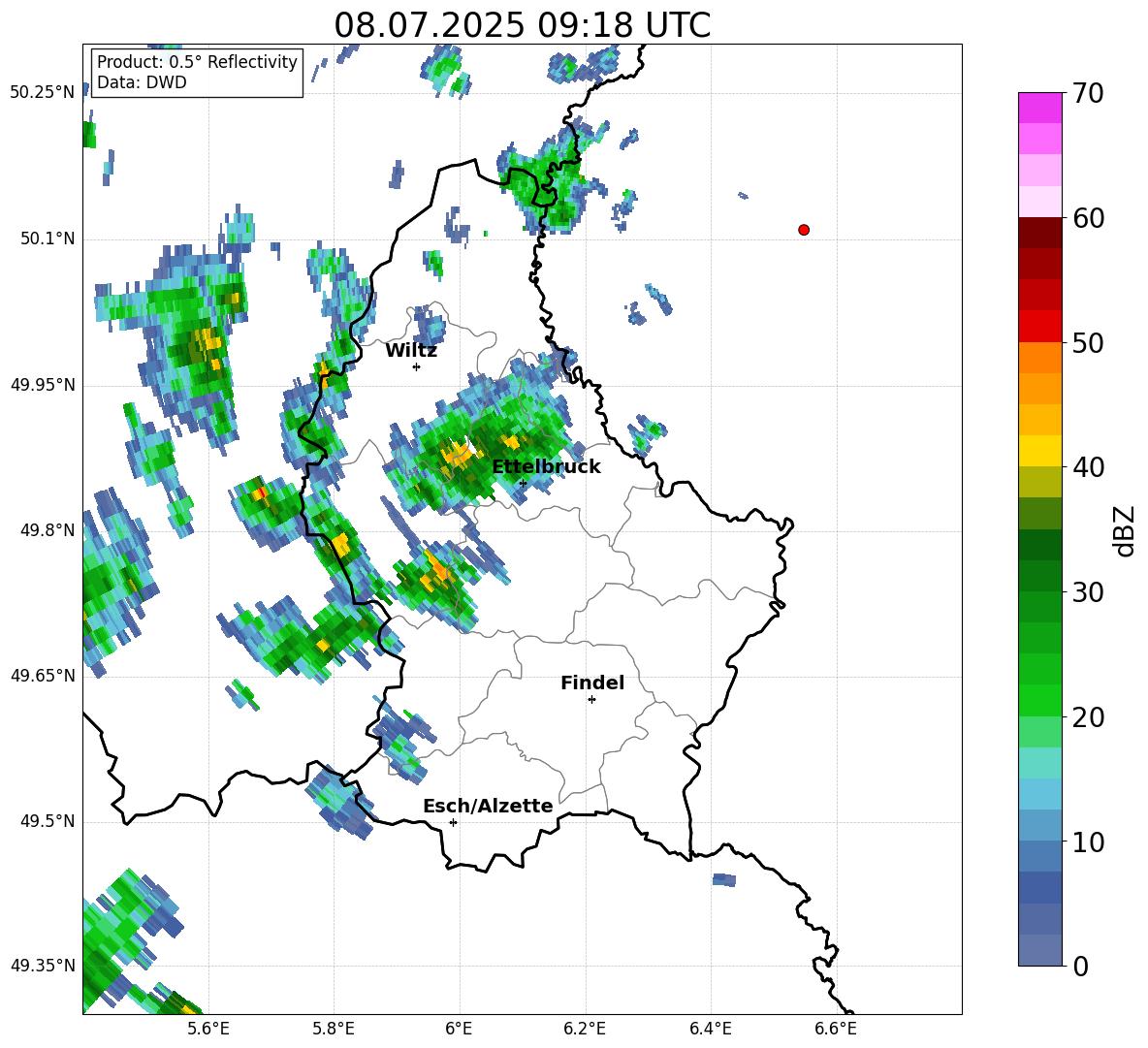Click the cross marker below Esch/Alzette
The width and height of the screenshot is (1148, 1048).
tap(453, 822)
